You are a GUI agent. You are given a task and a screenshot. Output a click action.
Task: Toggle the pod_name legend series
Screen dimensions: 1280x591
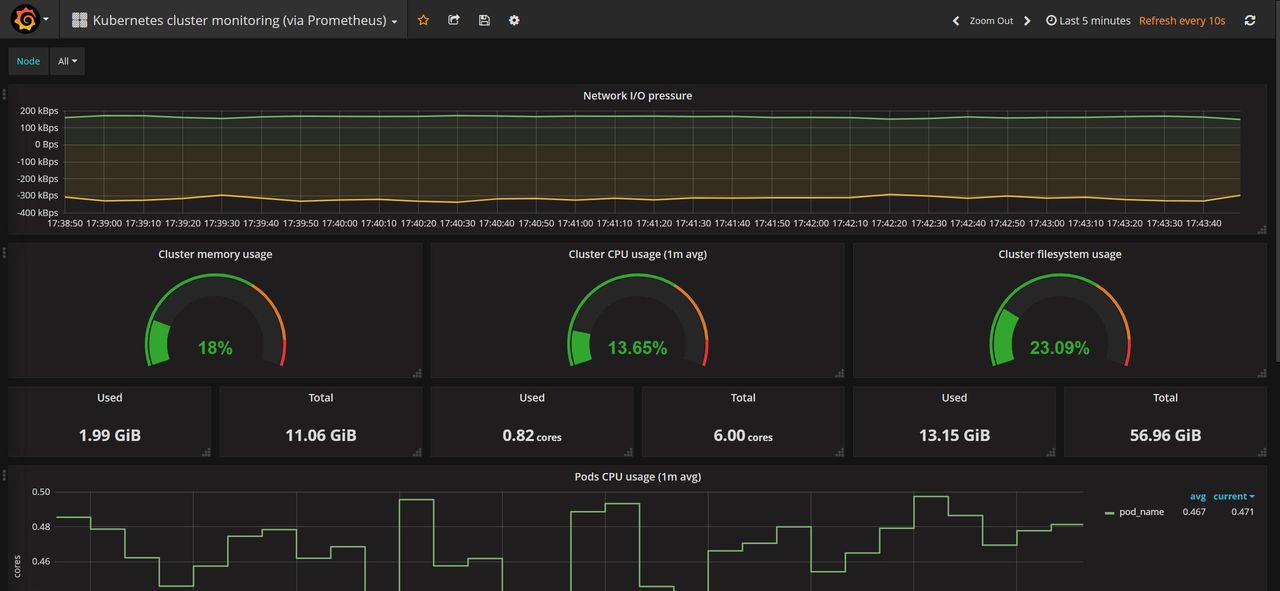pos(1140,512)
